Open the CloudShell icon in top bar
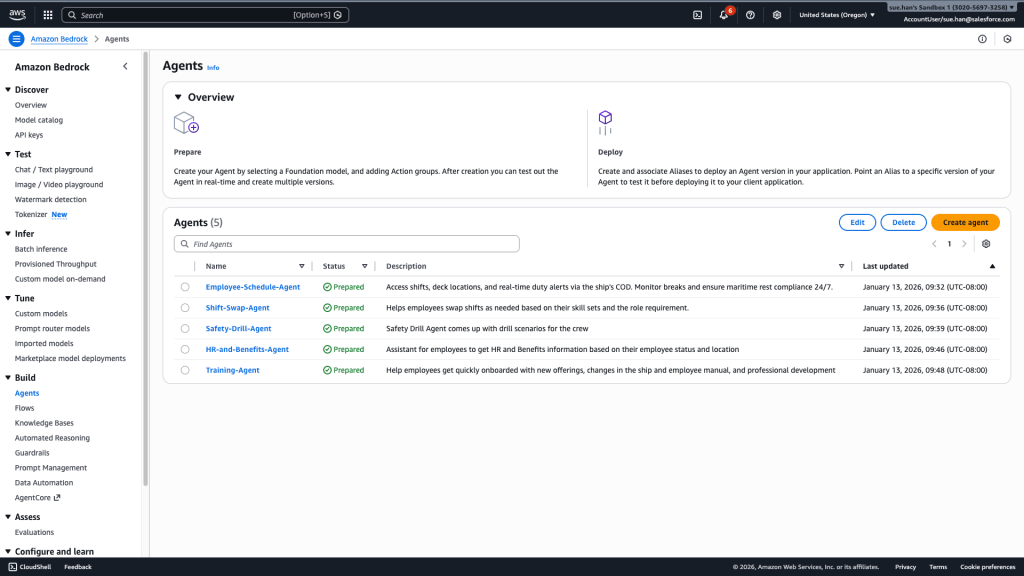The width and height of the screenshot is (1024, 576). 697,15
